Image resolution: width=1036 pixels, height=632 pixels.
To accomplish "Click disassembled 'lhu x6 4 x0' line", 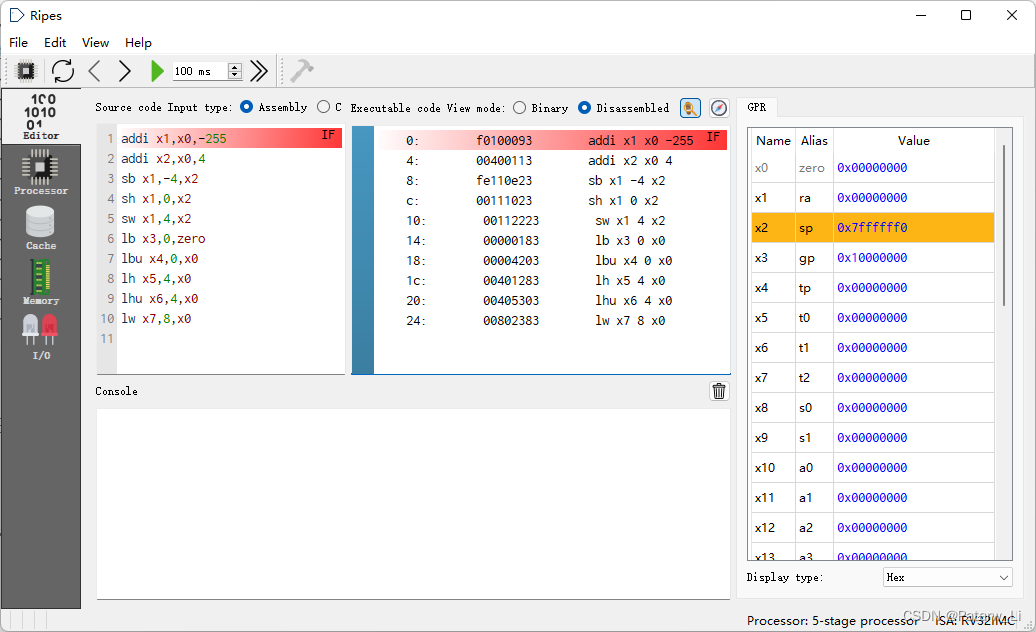I will (633, 300).
